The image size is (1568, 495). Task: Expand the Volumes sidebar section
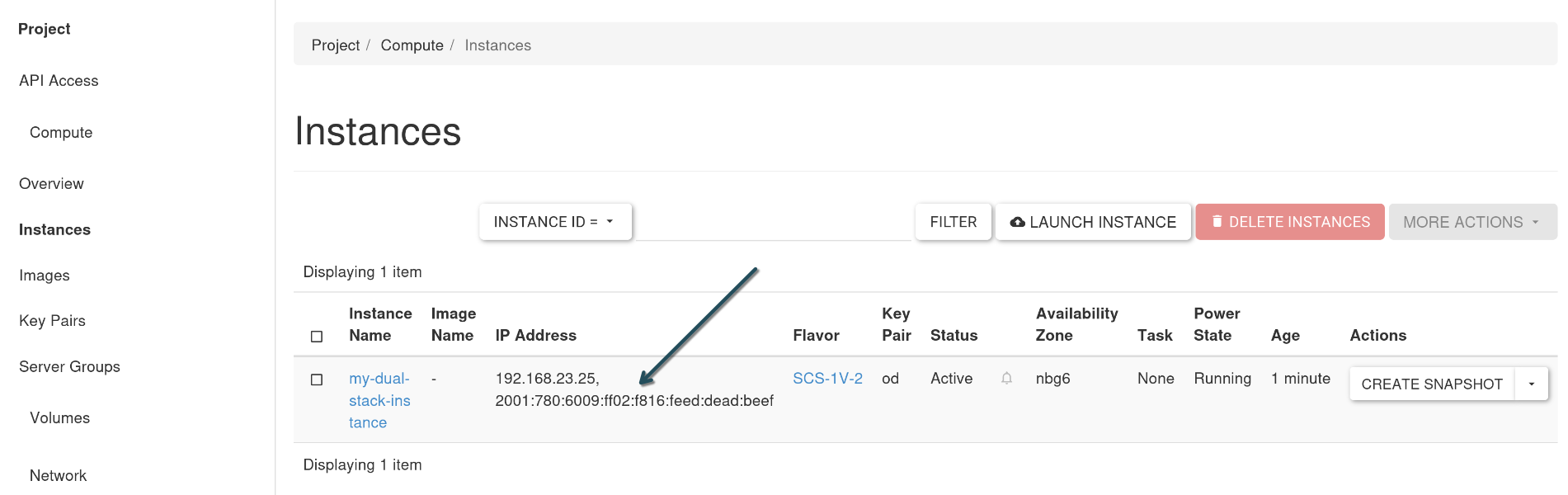click(59, 418)
